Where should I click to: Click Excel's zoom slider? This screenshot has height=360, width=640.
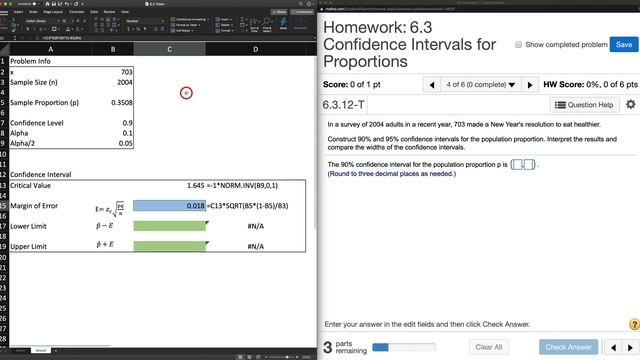282,357
